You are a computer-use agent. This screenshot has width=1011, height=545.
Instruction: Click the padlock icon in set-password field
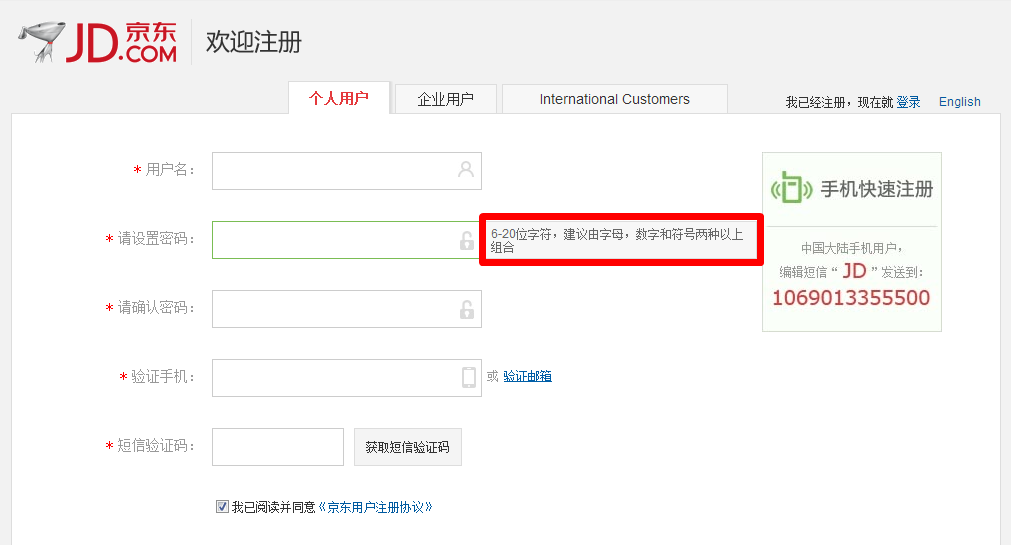(x=466, y=240)
